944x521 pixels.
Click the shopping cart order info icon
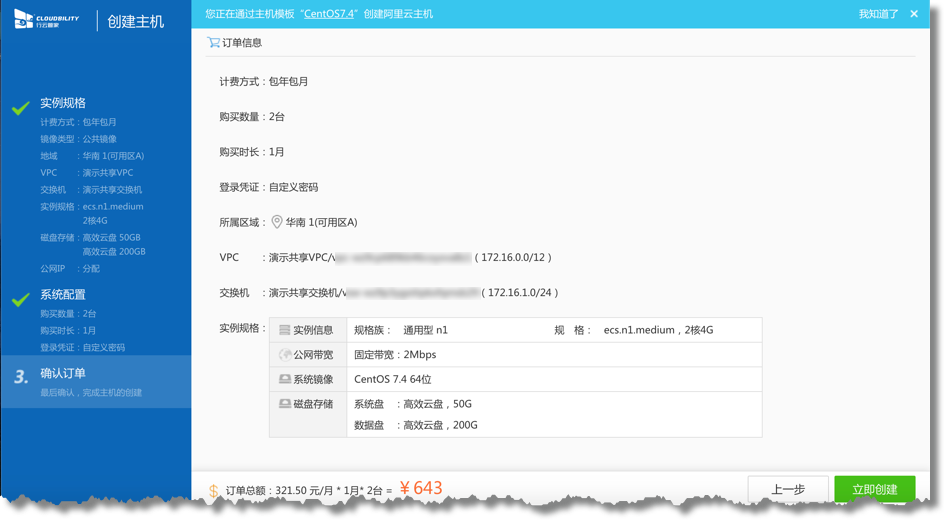213,43
